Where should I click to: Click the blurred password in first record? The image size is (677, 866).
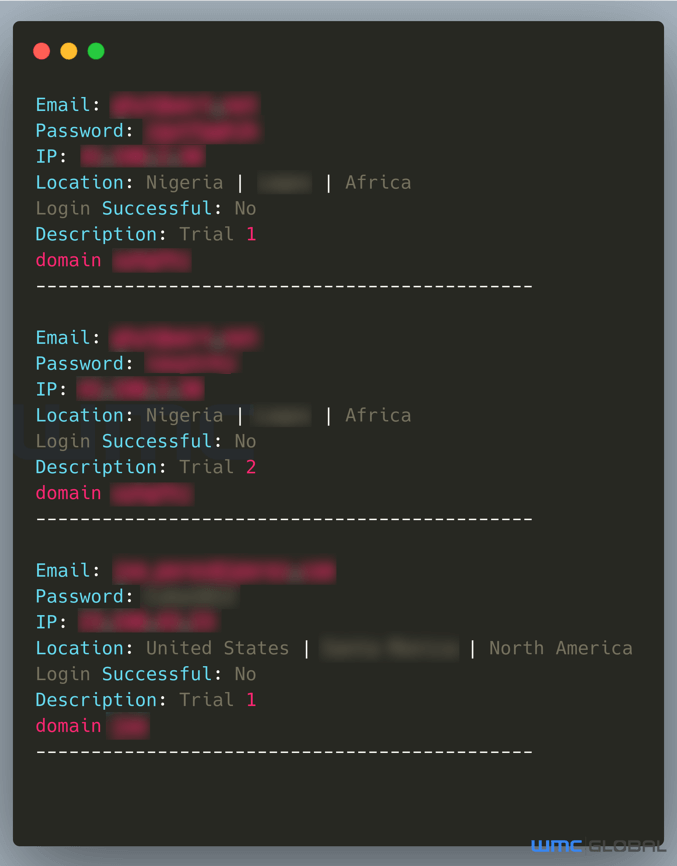(202, 131)
